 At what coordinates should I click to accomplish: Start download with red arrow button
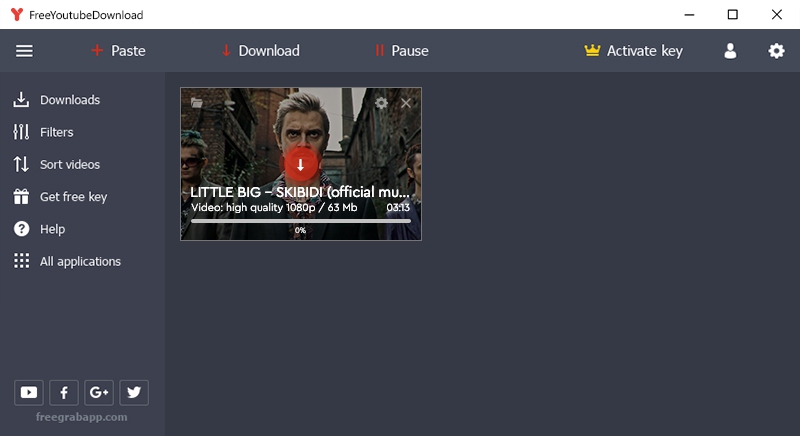pos(301,164)
